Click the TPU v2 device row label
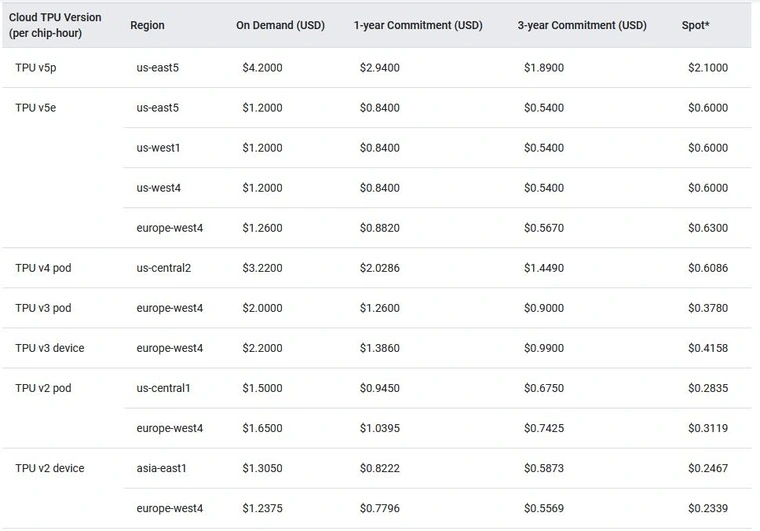Viewport: 760px width, 531px height. 50,468
